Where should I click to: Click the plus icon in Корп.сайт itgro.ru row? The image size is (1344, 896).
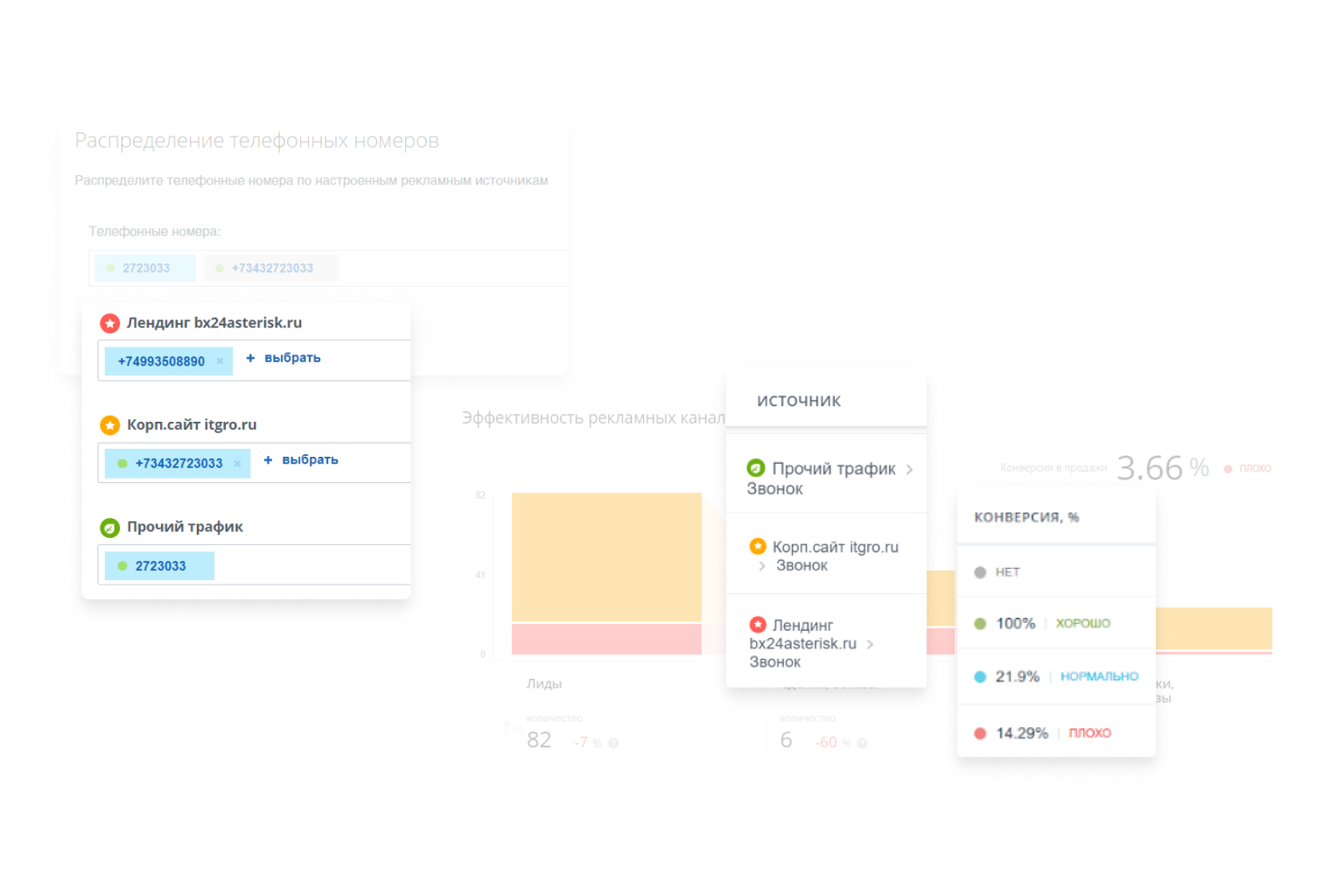coord(268,460)
